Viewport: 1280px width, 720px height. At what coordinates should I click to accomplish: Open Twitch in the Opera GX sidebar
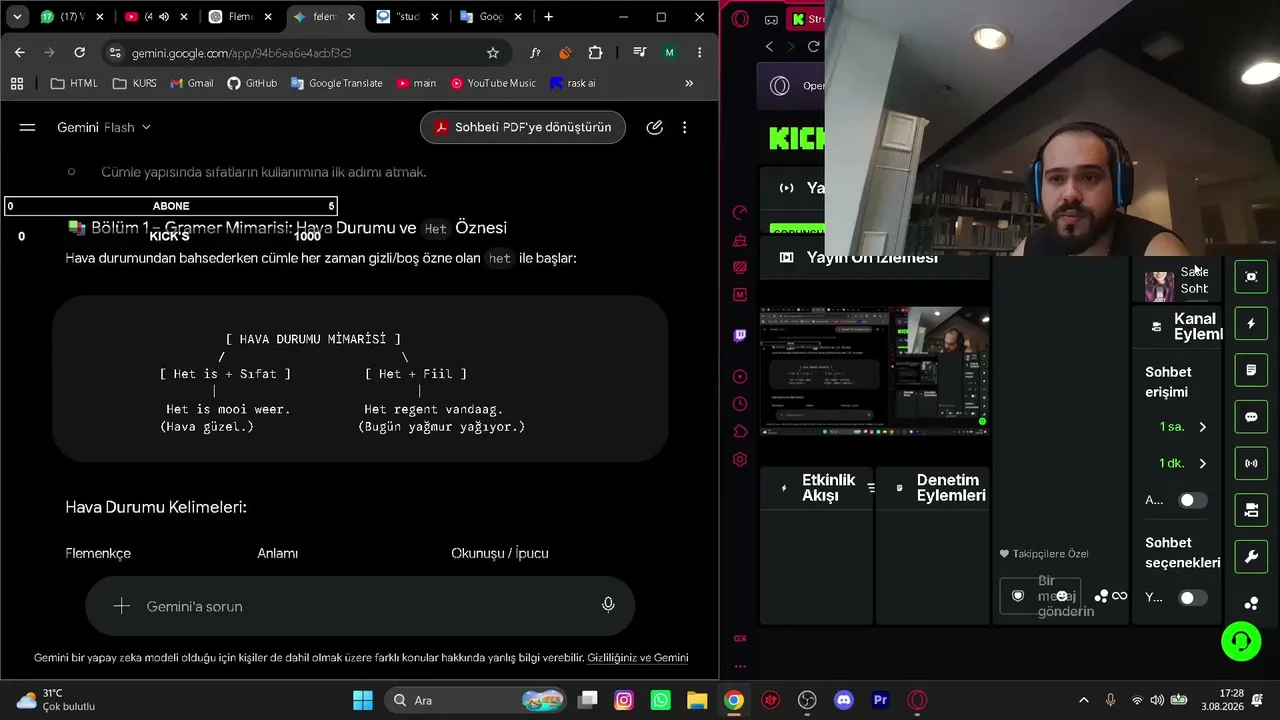pyautogui.click(x=740, y=336)
